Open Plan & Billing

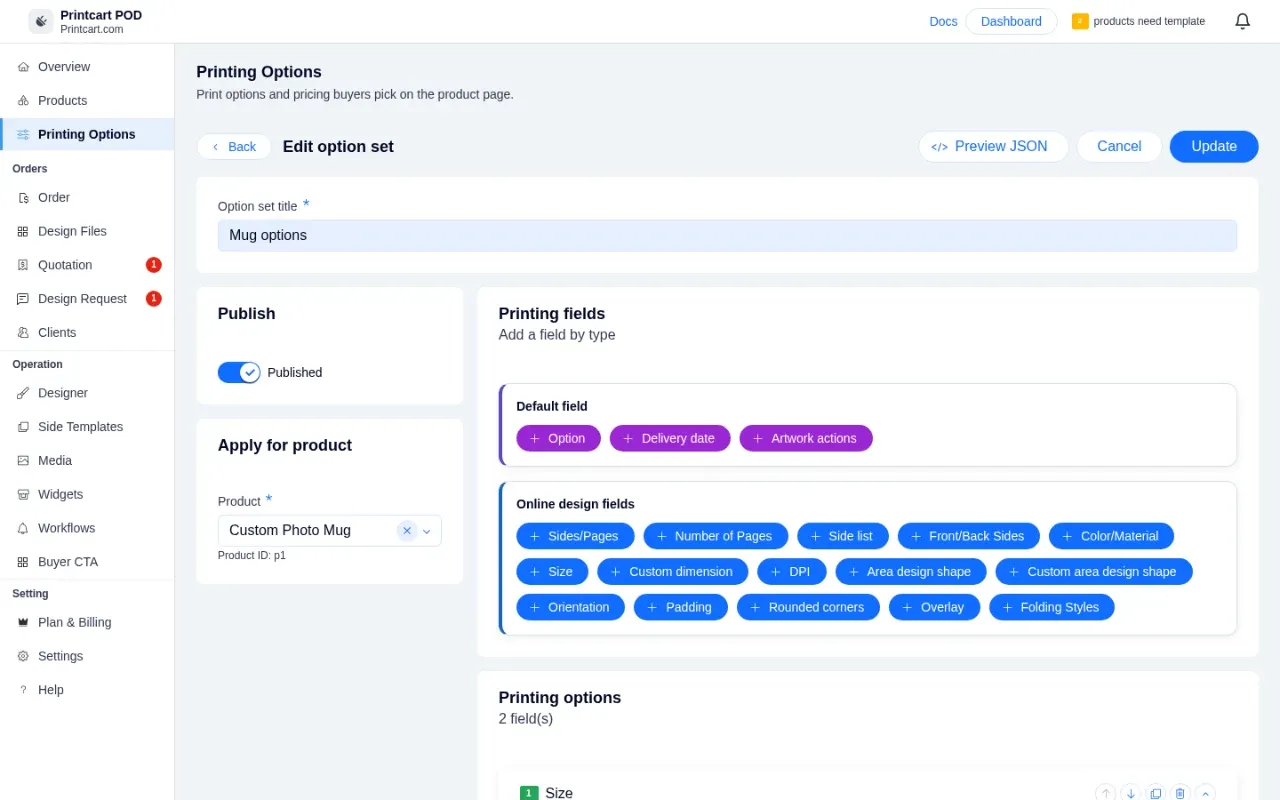[87, 622]
